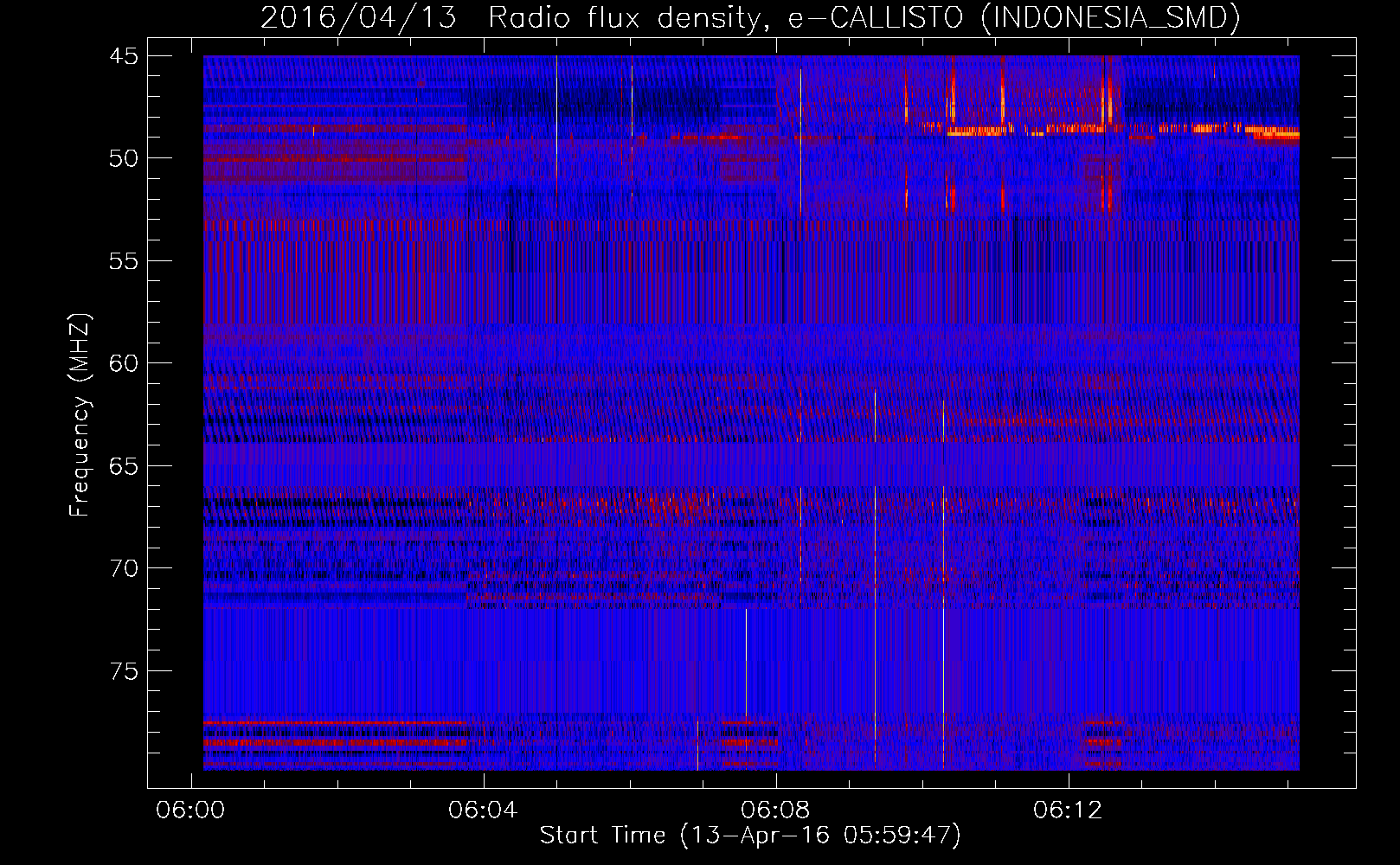Click the '70' frequency tick label

coord(124,568)
